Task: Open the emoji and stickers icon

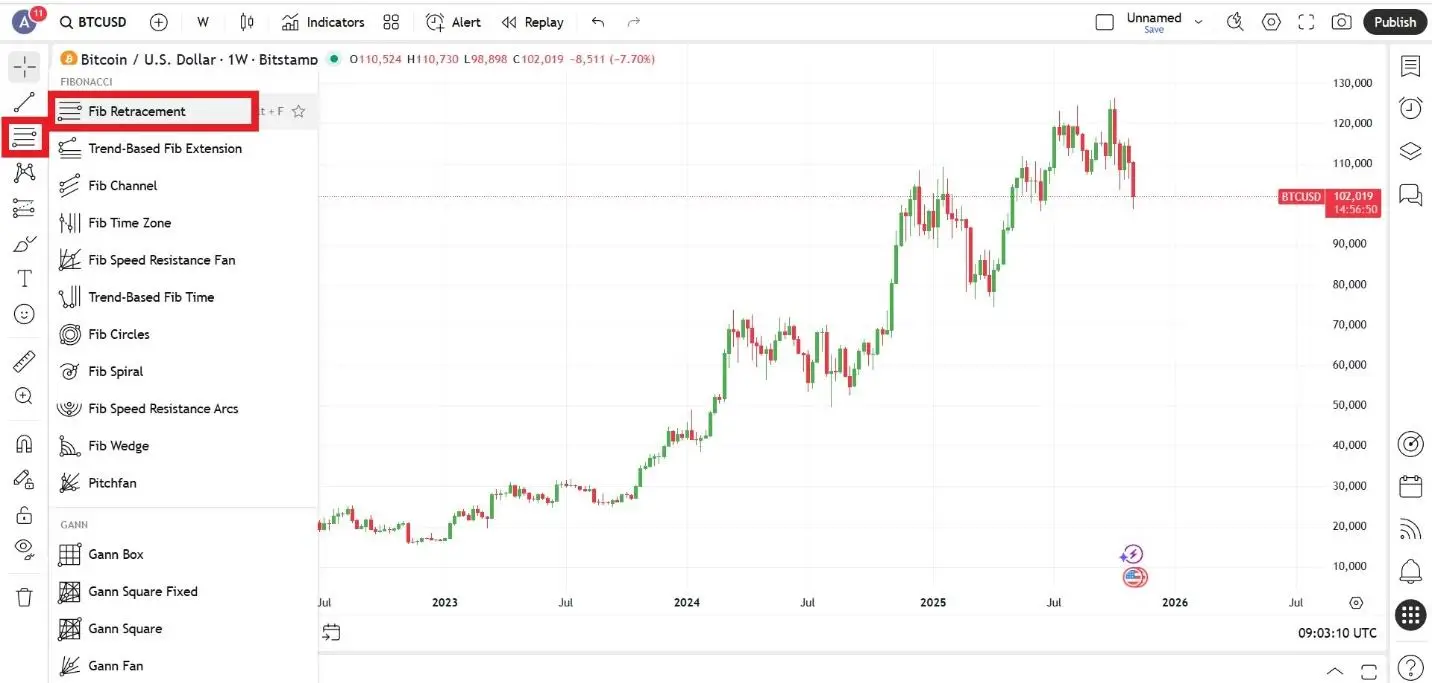Action: click(x=24, y=314)
